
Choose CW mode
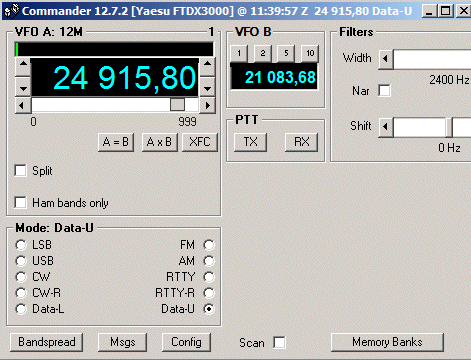click(x=21, y=277)
